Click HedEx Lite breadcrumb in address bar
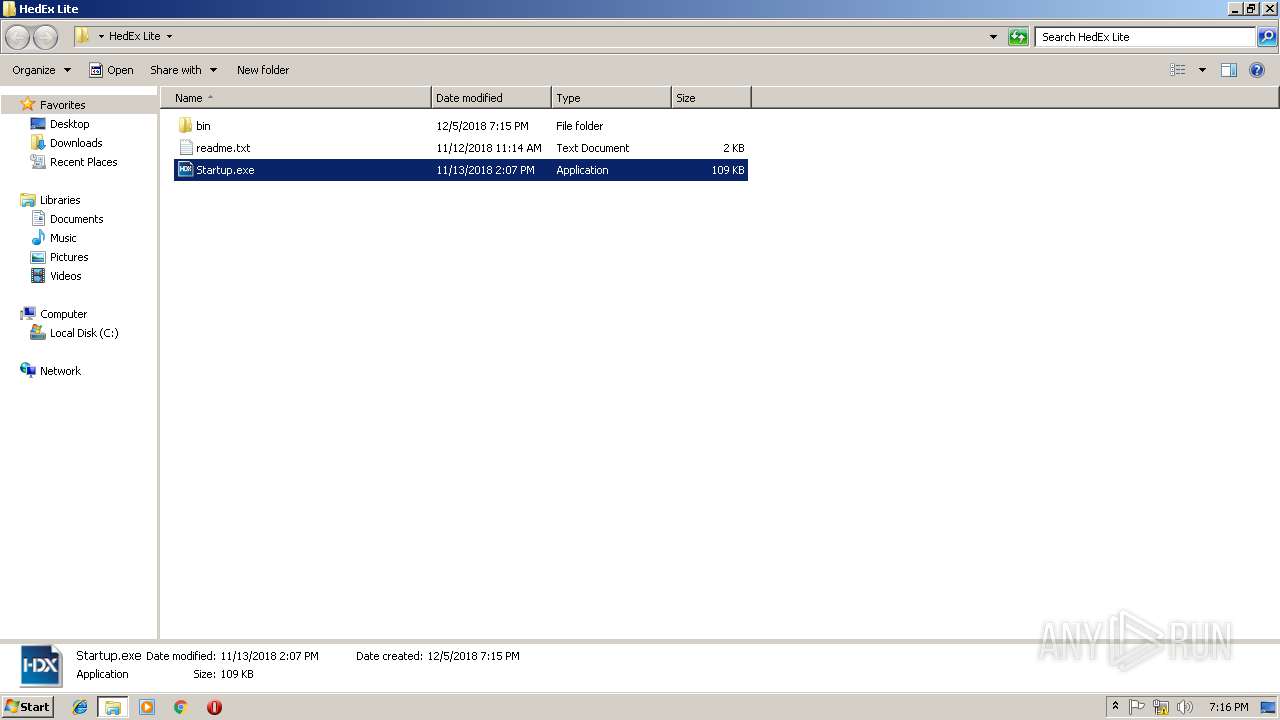This screenshot has width=1280, height=720. click(134, 37)
